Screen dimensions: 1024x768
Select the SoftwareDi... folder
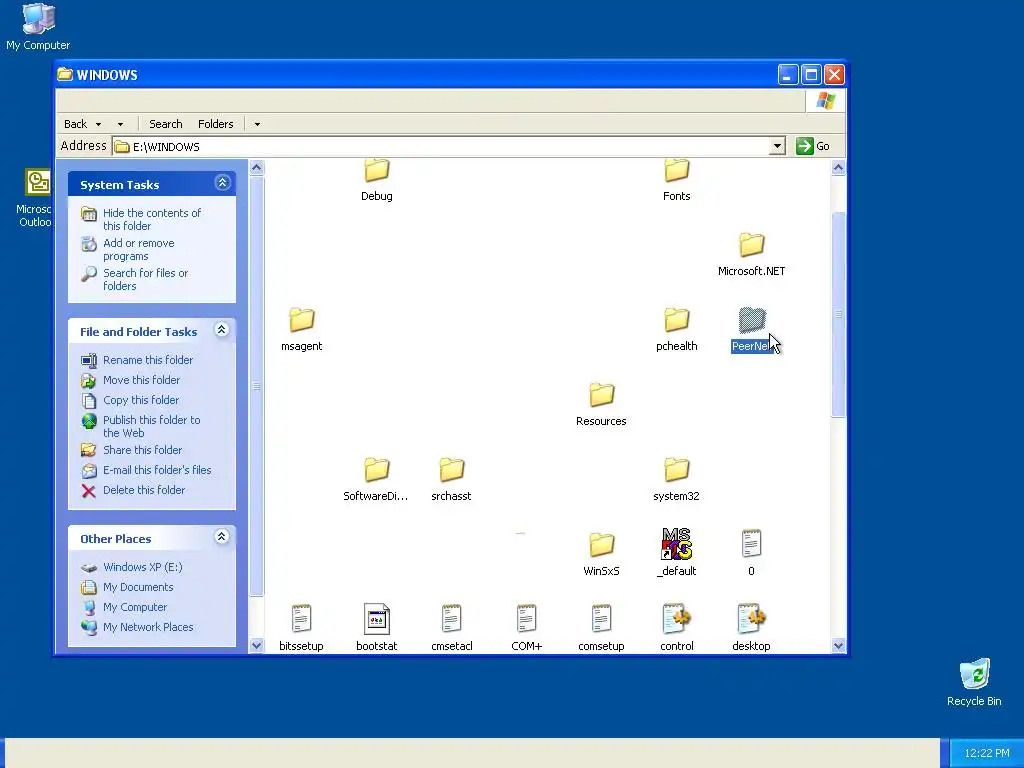click(x=376, y=480)
